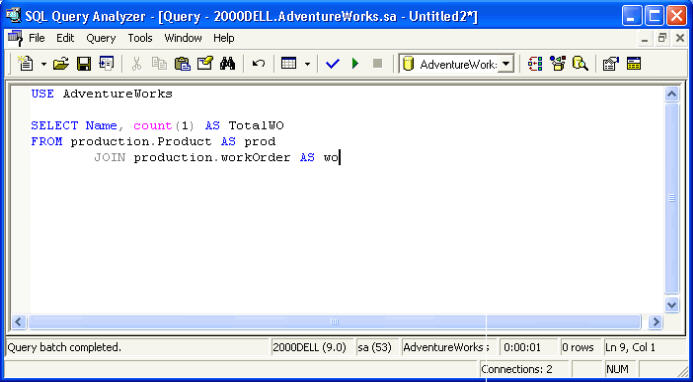This screenshot has height=382, width=693.
Task: Minimize the SQL Query Analyzer window
Action: 631,16
